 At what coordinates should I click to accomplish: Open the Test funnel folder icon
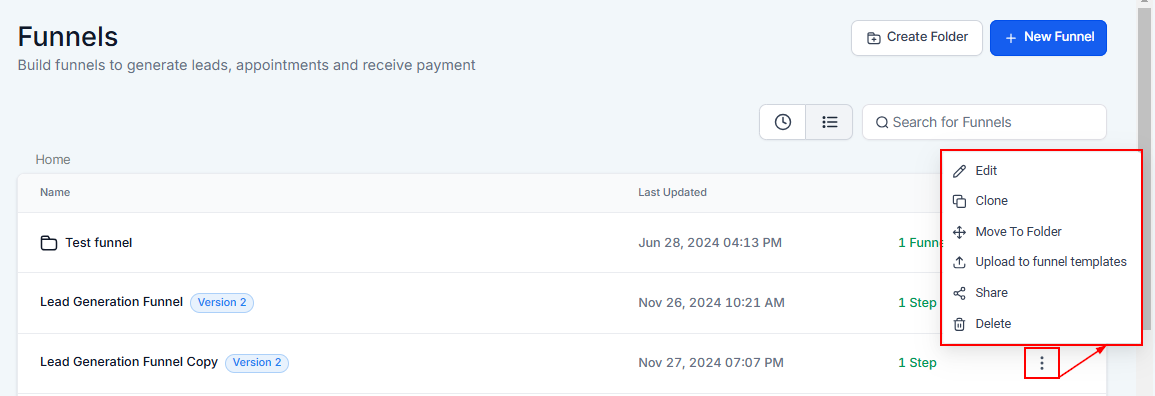[49, 243]
